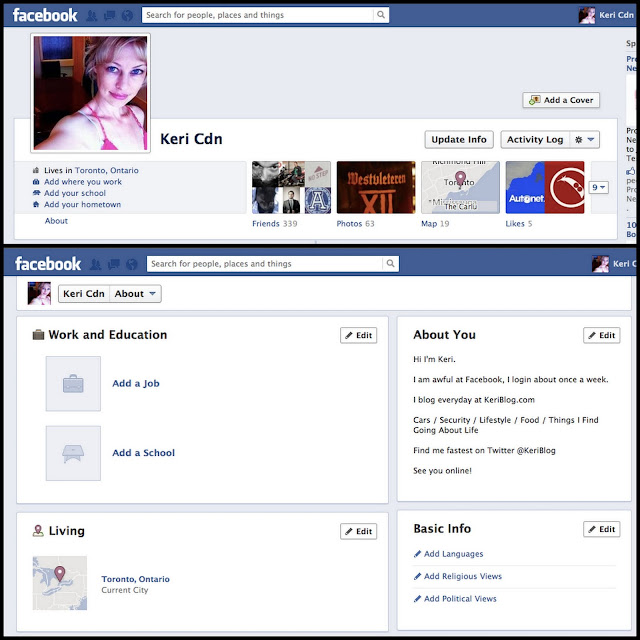640x640 pixels.
Task: Click Add your hometown link
Action: (x=82, y=204)
